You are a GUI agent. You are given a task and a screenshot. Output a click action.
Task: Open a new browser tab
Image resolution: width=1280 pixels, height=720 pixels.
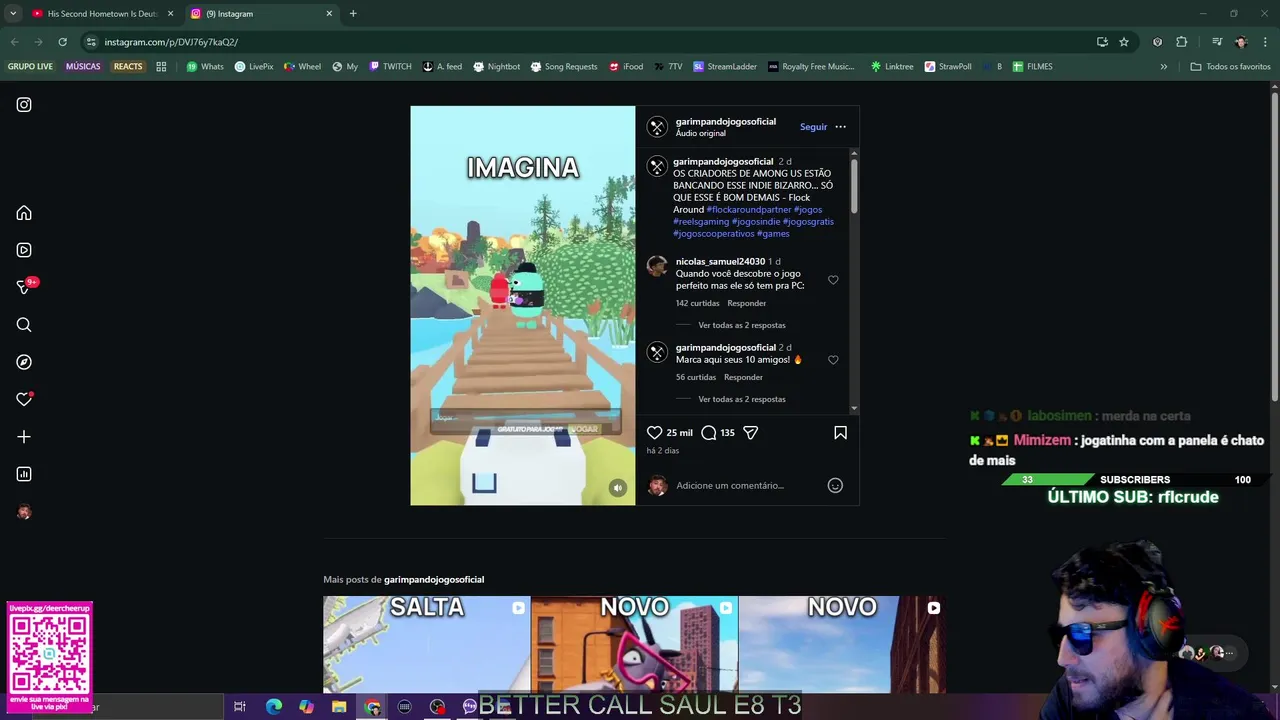click(x=353, y=14)
